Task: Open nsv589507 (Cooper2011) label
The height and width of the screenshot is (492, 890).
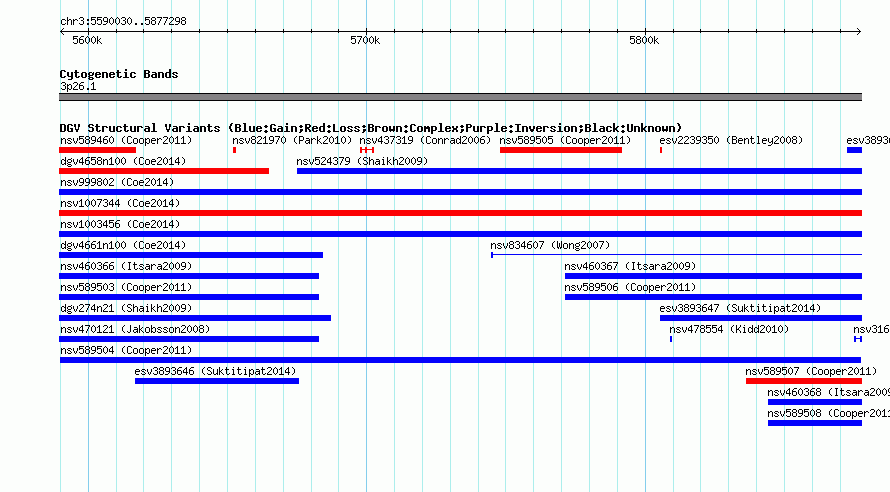Action: coord(811,371)
